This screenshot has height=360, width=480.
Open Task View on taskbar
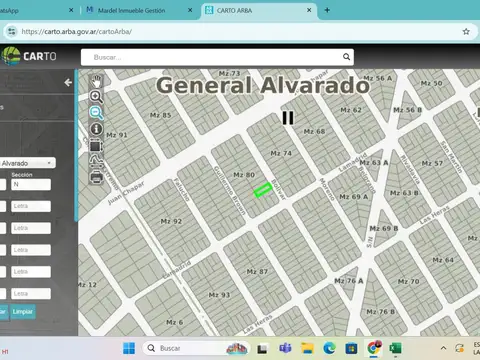(262, 349)
